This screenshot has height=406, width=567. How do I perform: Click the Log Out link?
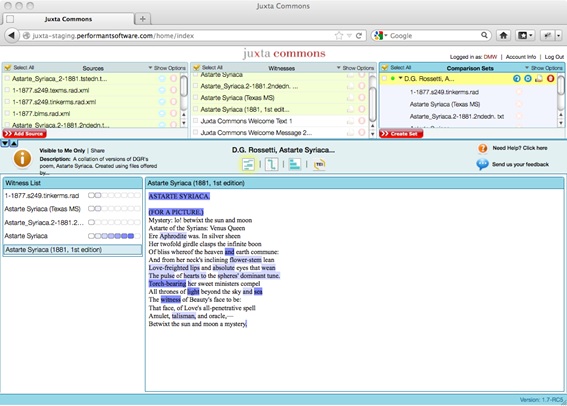click(554, 57)
